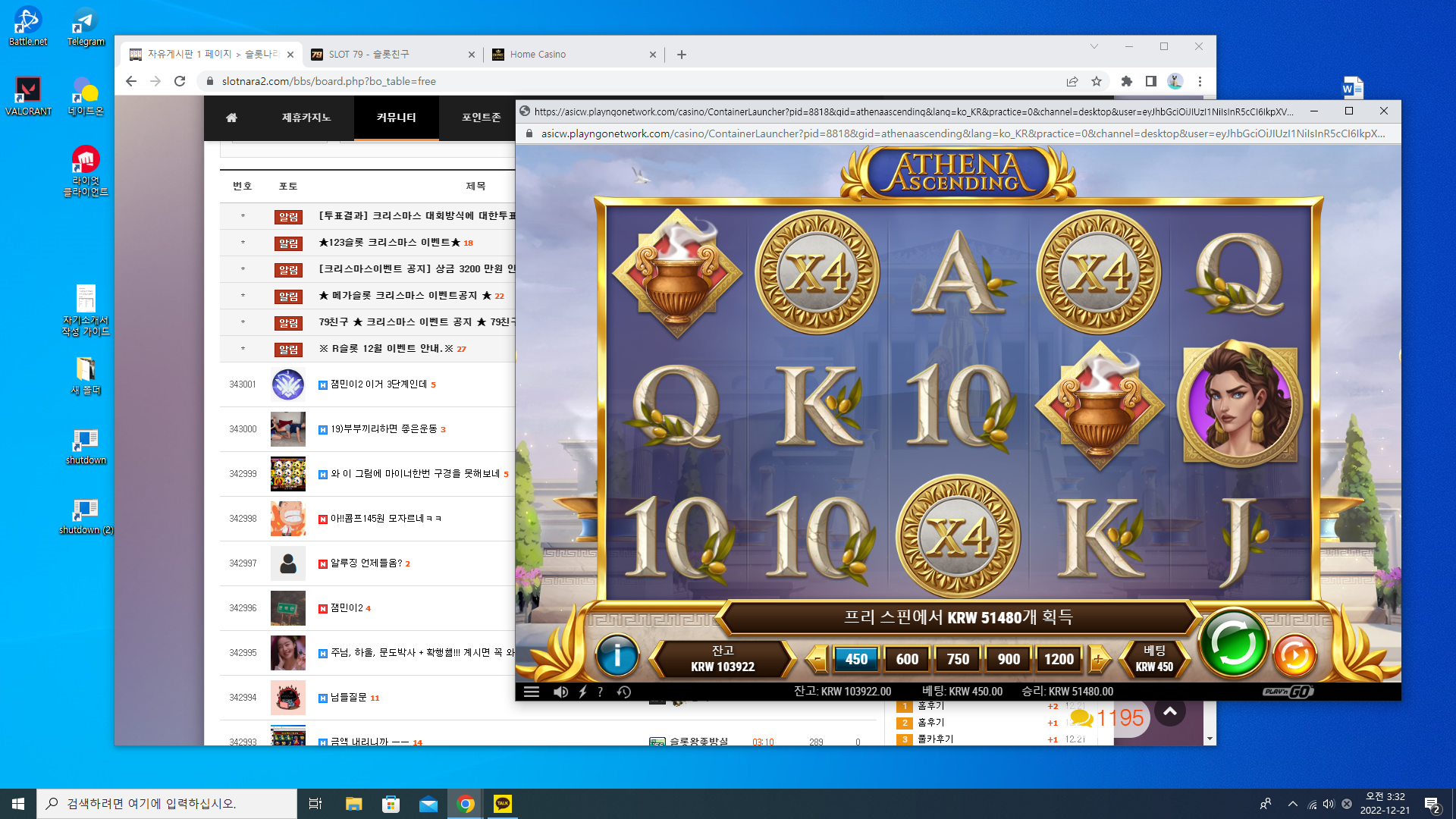Open post '19)부부끼리하면 좋은운동'
The width and height of the screenshot is (1456, 819).
pyautogui.click(x=384, y=429)
